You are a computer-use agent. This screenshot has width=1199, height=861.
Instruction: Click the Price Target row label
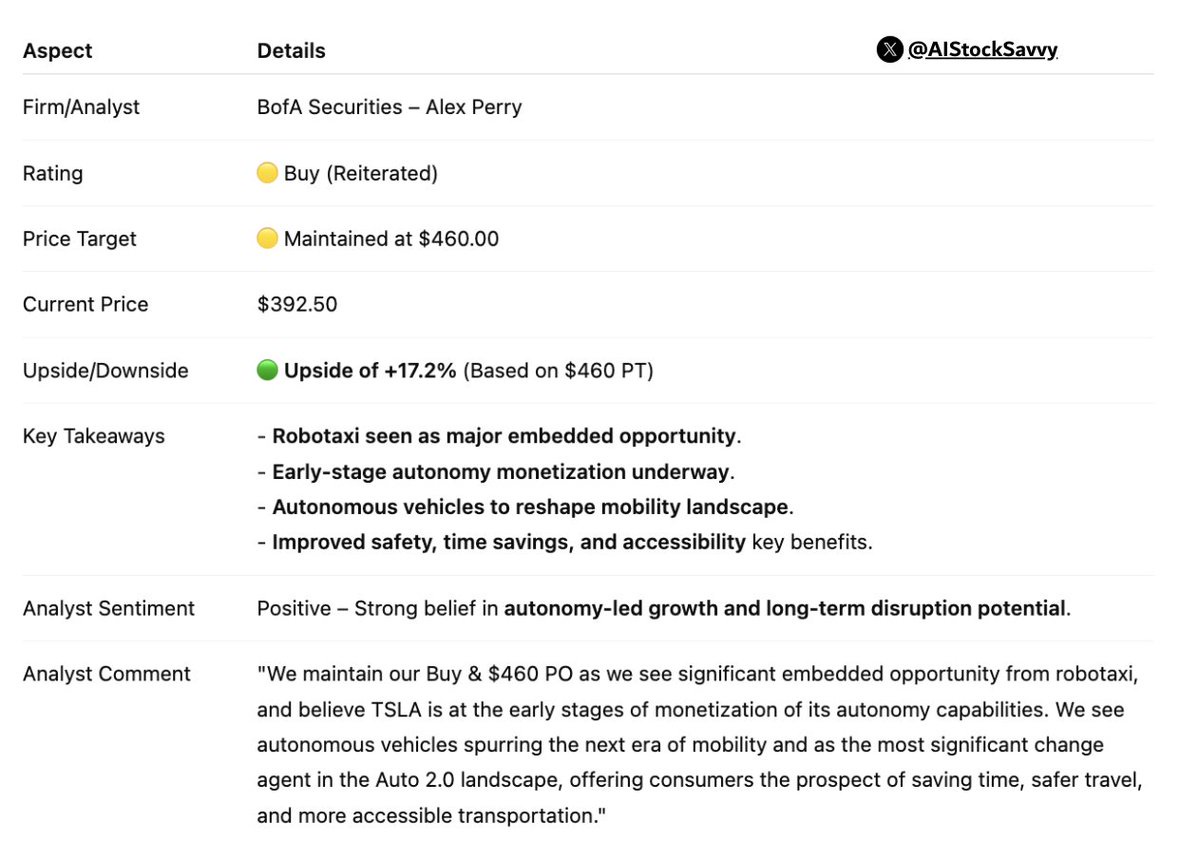coord(79,239)
